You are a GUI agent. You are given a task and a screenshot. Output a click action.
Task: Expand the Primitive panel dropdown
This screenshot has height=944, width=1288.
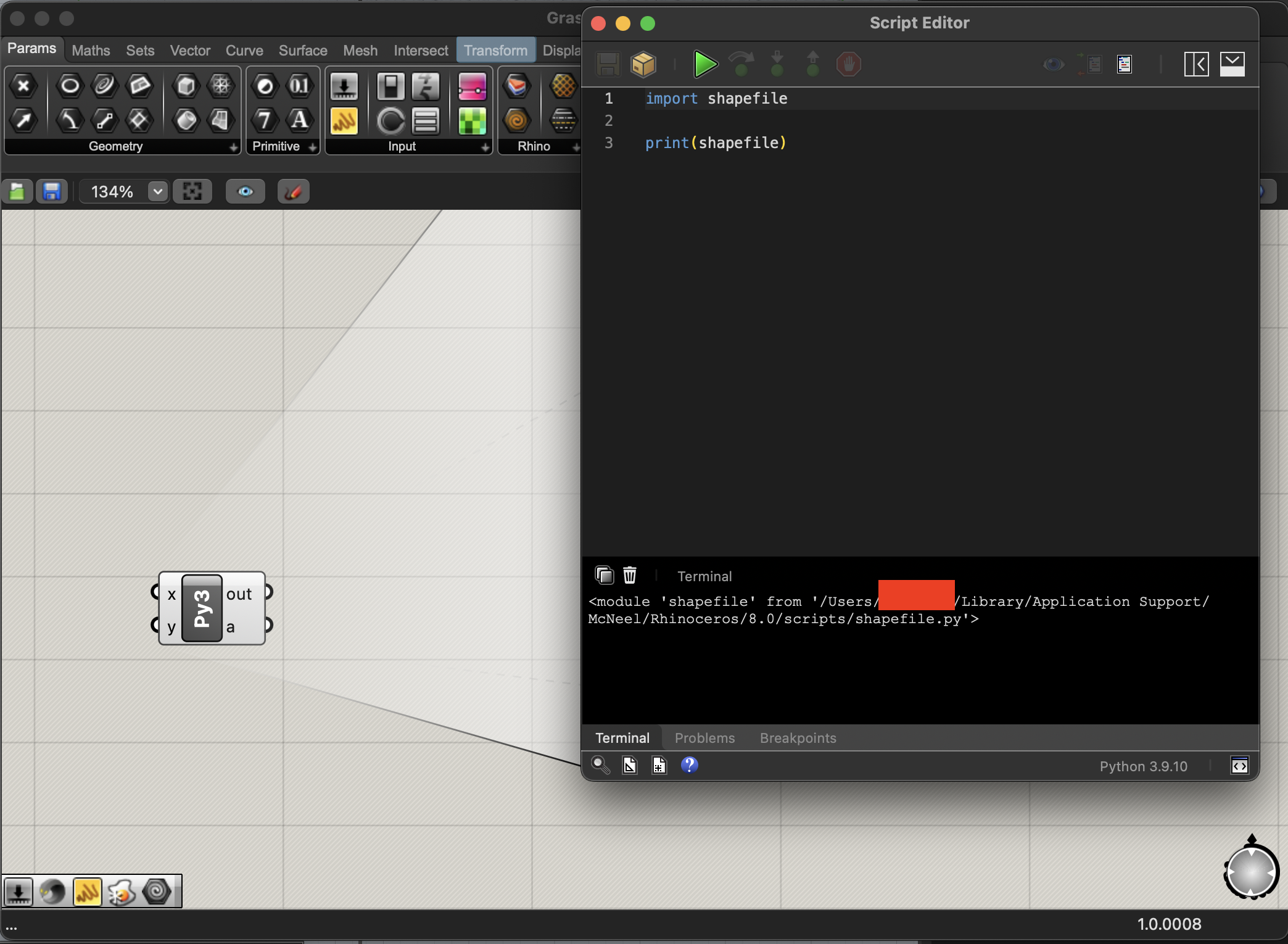(313, 147)
